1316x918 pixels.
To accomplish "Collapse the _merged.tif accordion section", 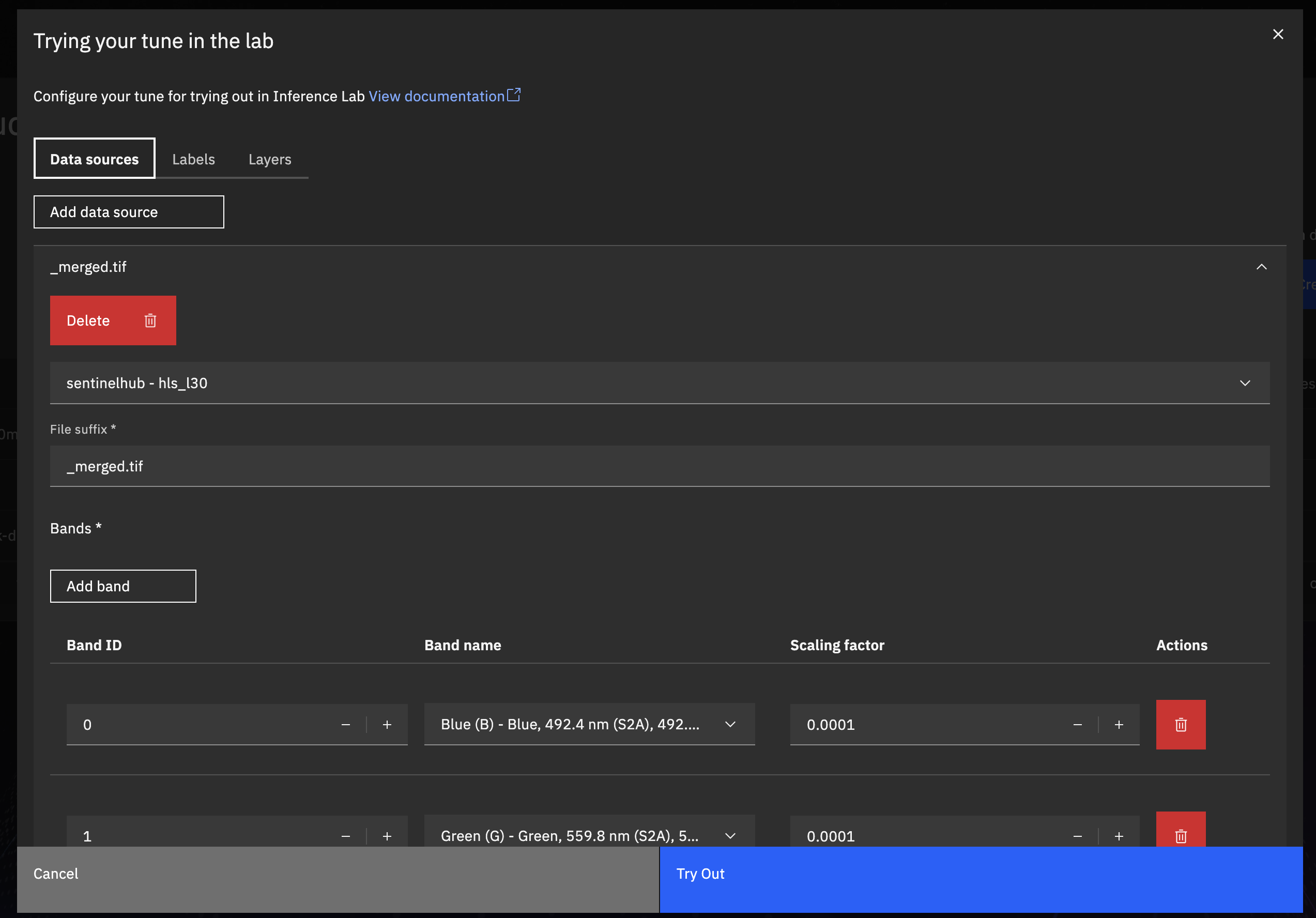I will click(1261, 267).
